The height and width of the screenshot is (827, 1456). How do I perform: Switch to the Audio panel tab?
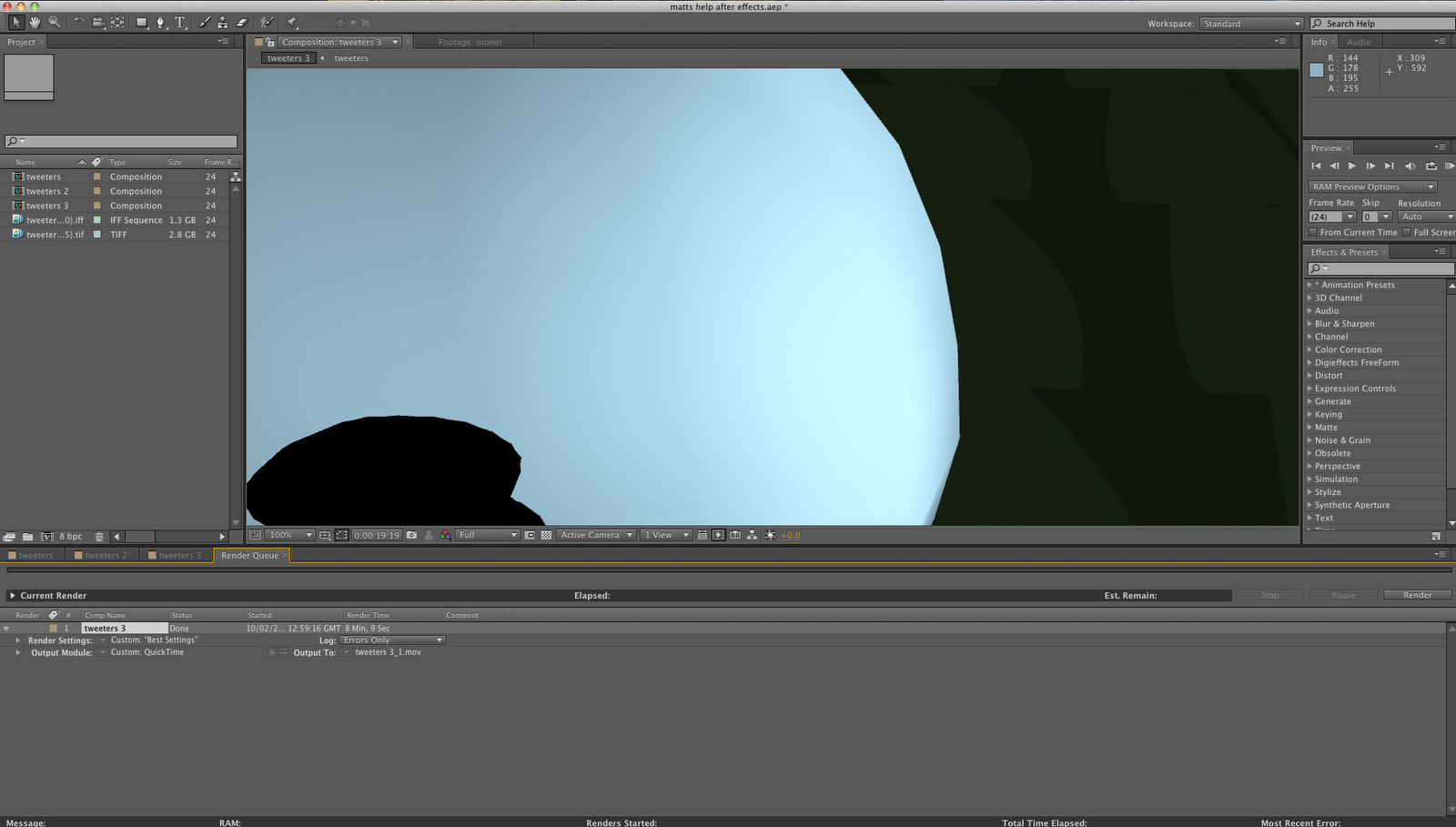(1359, 42)
